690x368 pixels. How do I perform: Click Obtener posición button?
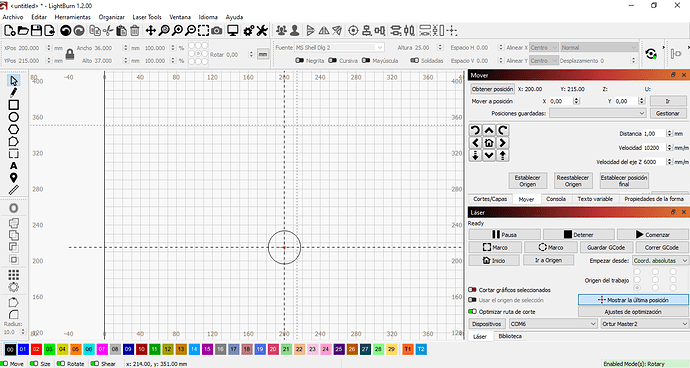[x=492, y=89]
